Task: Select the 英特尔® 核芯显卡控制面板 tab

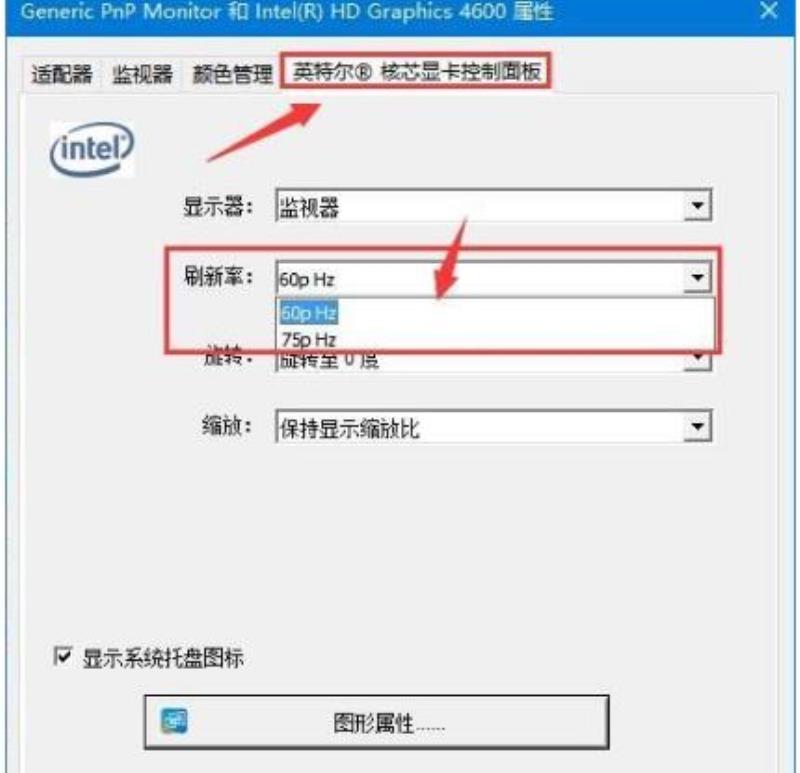Action: click(416, 71)
